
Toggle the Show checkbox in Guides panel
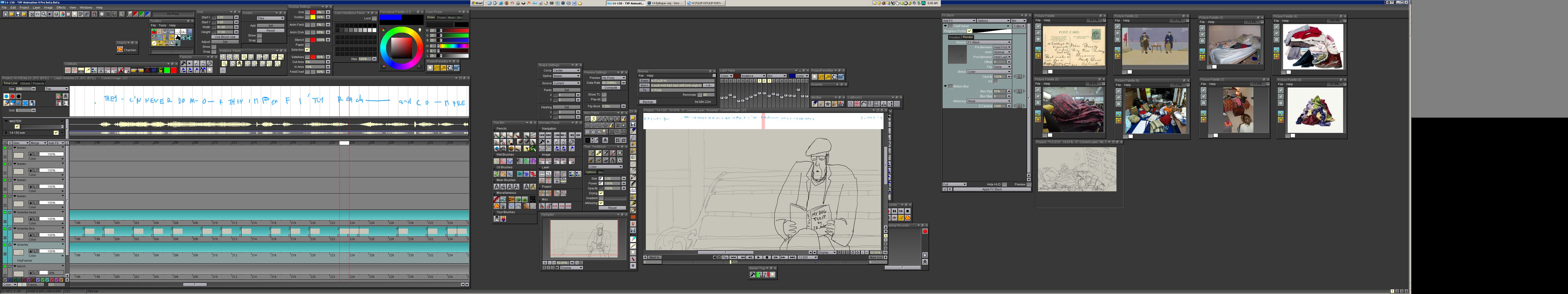[x=259, y=35]
